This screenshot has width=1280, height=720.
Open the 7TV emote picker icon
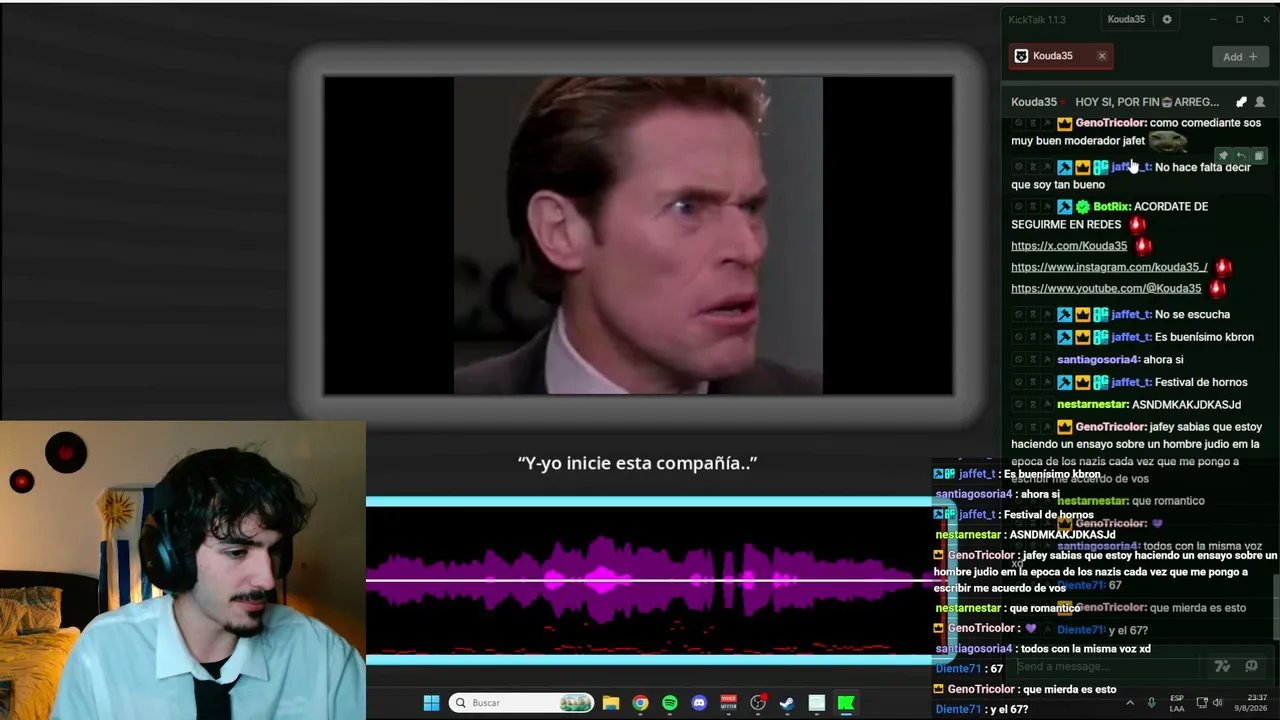click(1222, 667)
